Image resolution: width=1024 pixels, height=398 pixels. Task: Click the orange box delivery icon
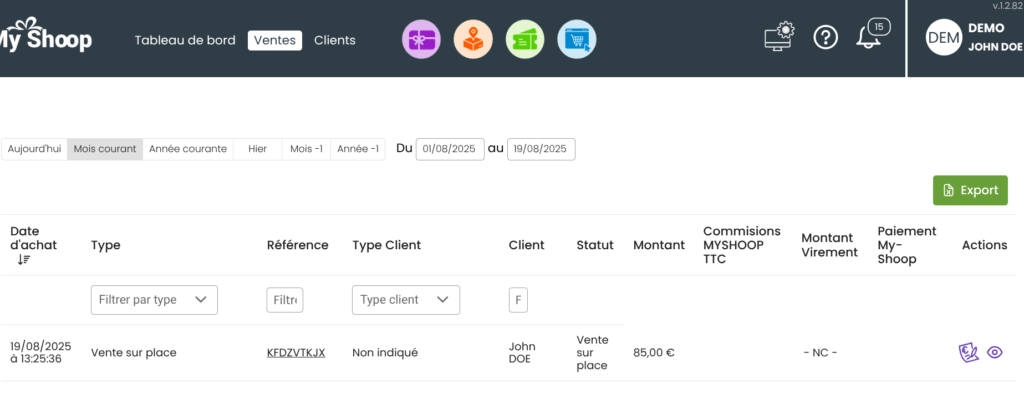click(x=473, y=40)
